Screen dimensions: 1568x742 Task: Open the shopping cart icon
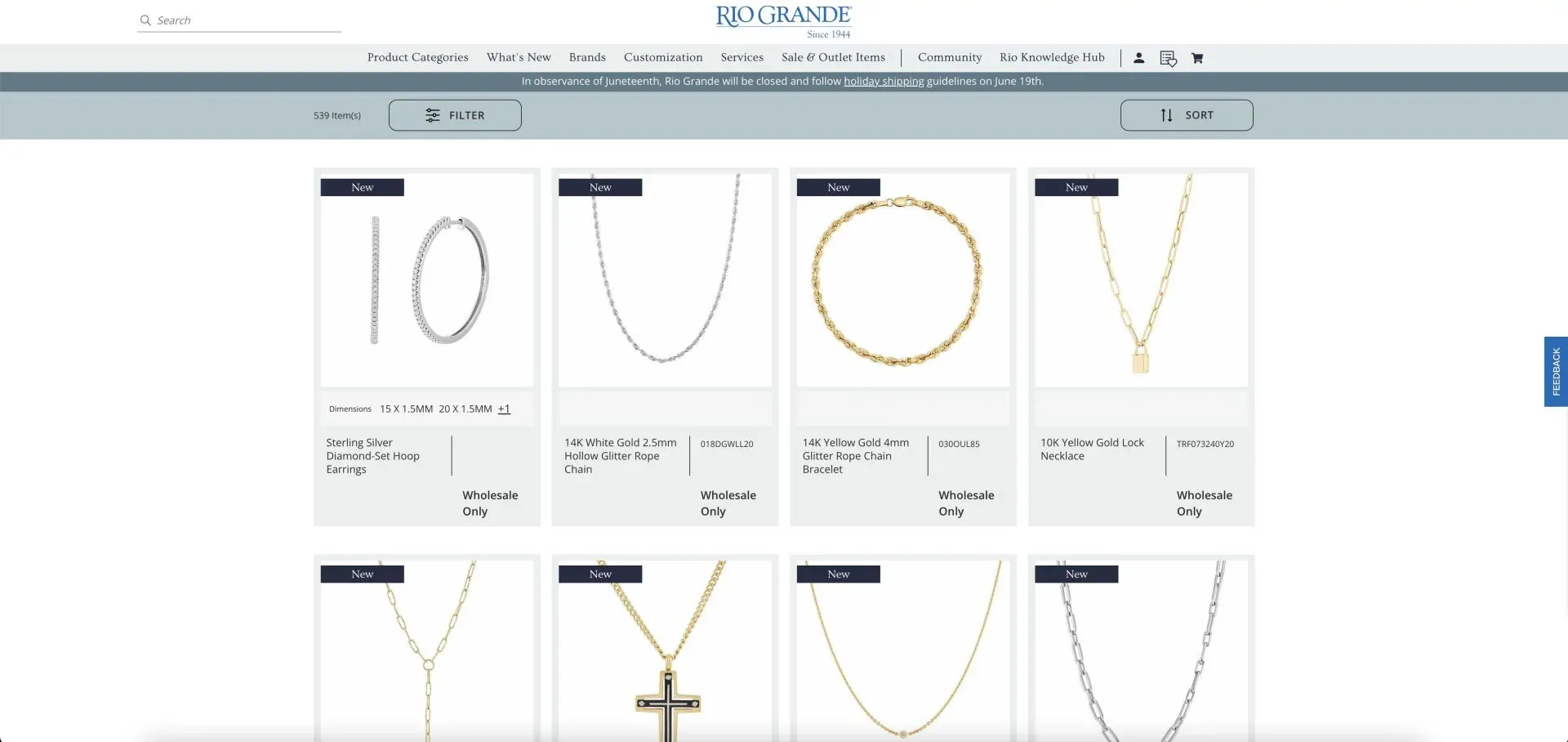[1197, 58]
